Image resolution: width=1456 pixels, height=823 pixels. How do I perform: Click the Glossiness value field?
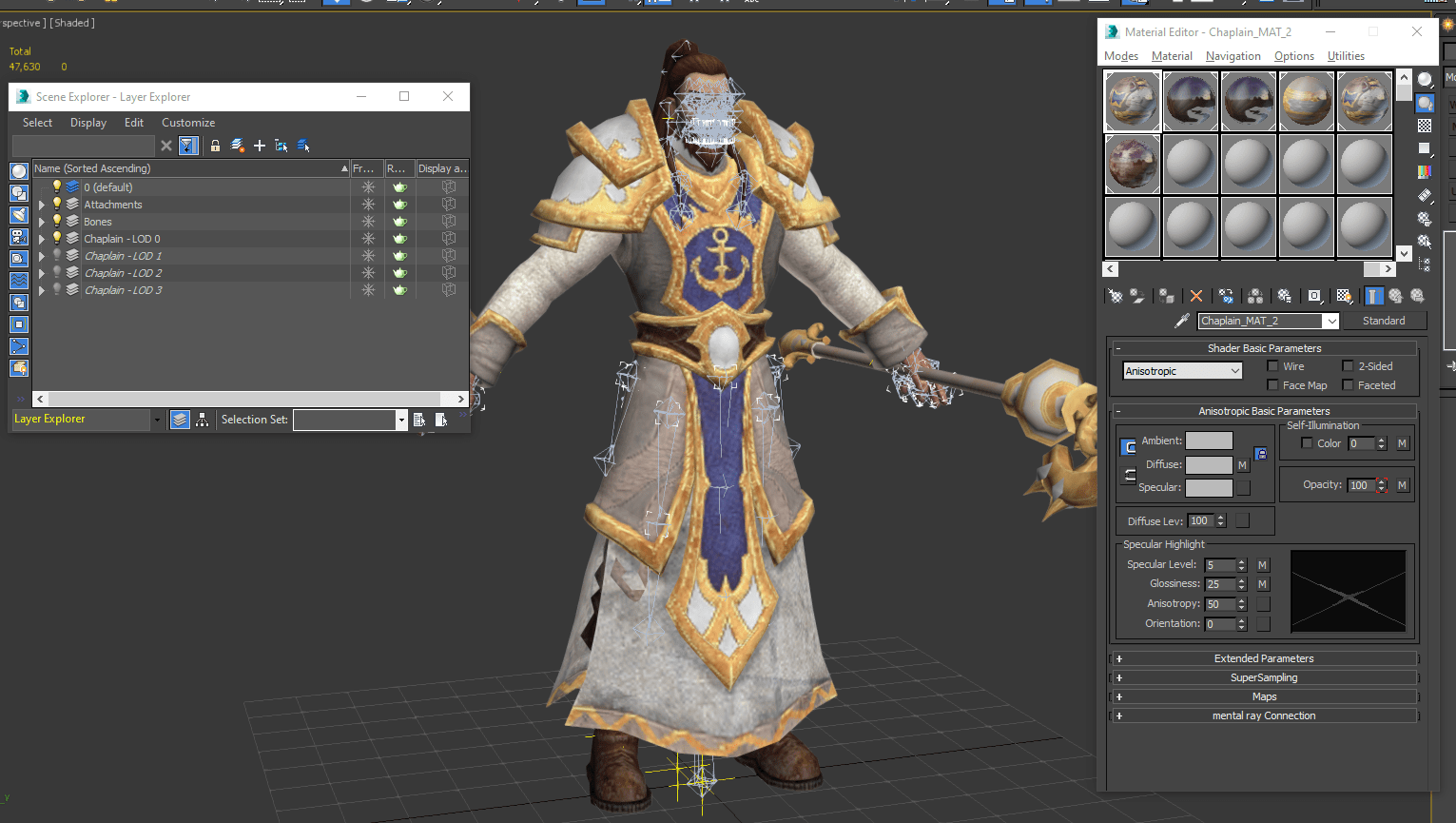(x=1220, y=584)
